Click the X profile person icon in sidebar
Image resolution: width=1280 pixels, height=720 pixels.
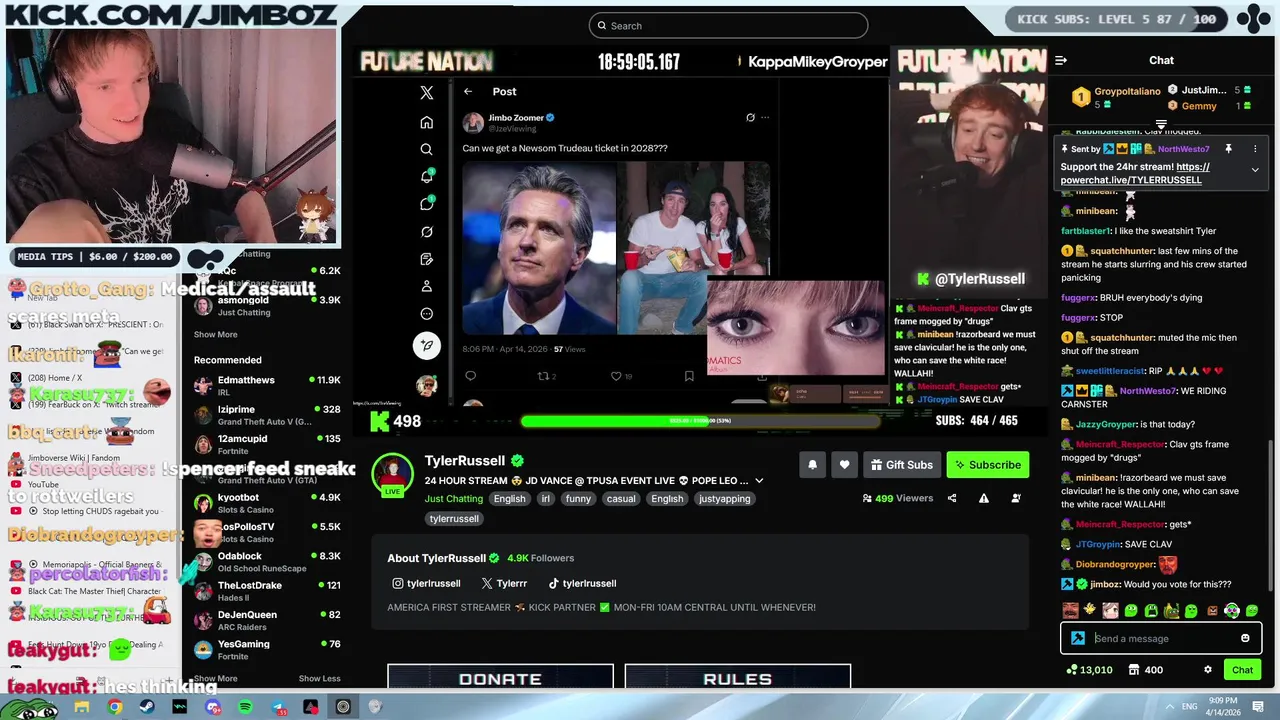[x=427, y=286]
